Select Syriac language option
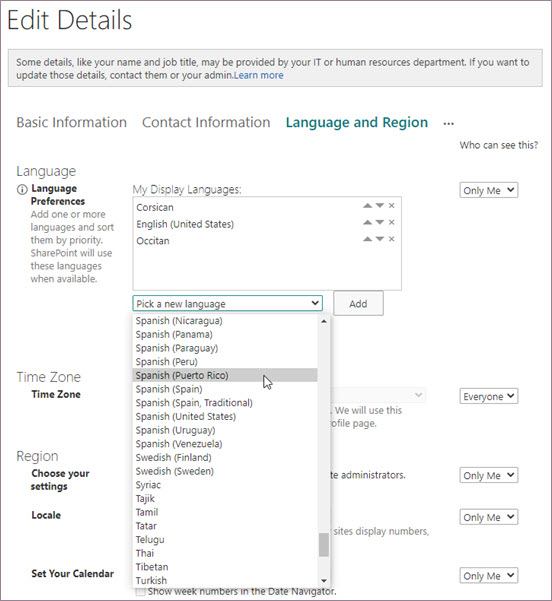 coord(225,485)
